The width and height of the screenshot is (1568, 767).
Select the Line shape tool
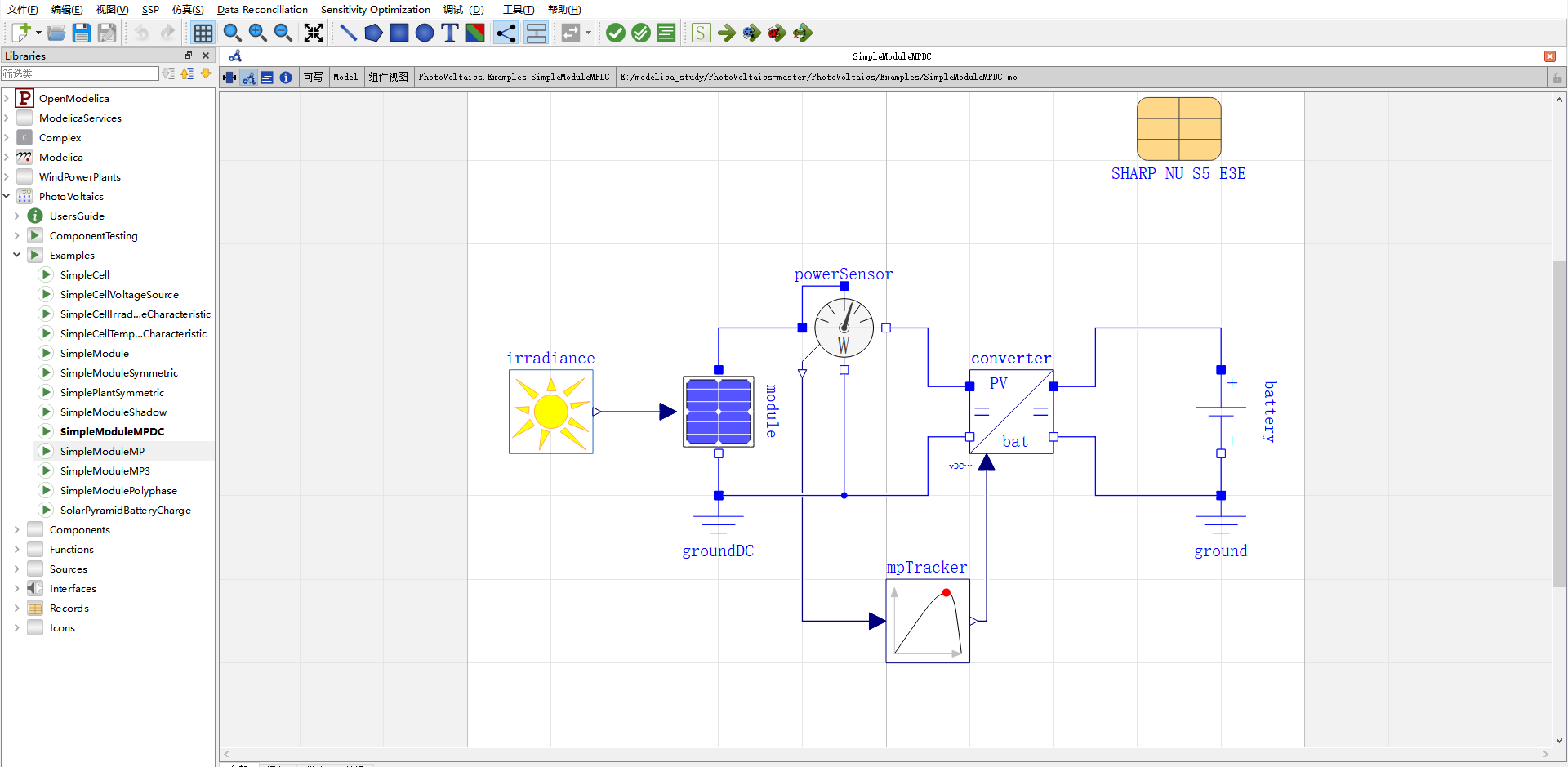click(x=348, y=33)
